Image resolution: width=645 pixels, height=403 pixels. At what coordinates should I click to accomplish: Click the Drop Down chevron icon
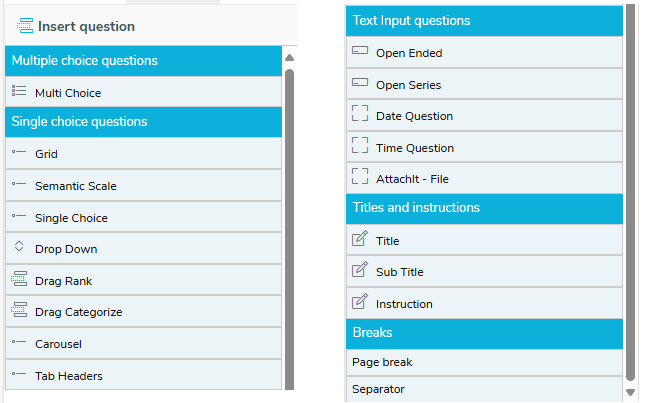[x=19, y=246]
